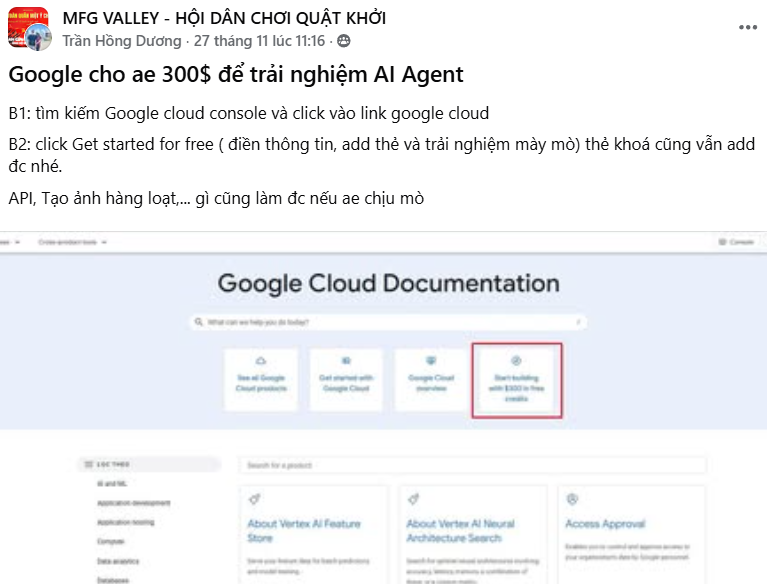
Task: Click the group privacy icon beside the timestamp
Action: pyautogui.click(x=344, y=41)
